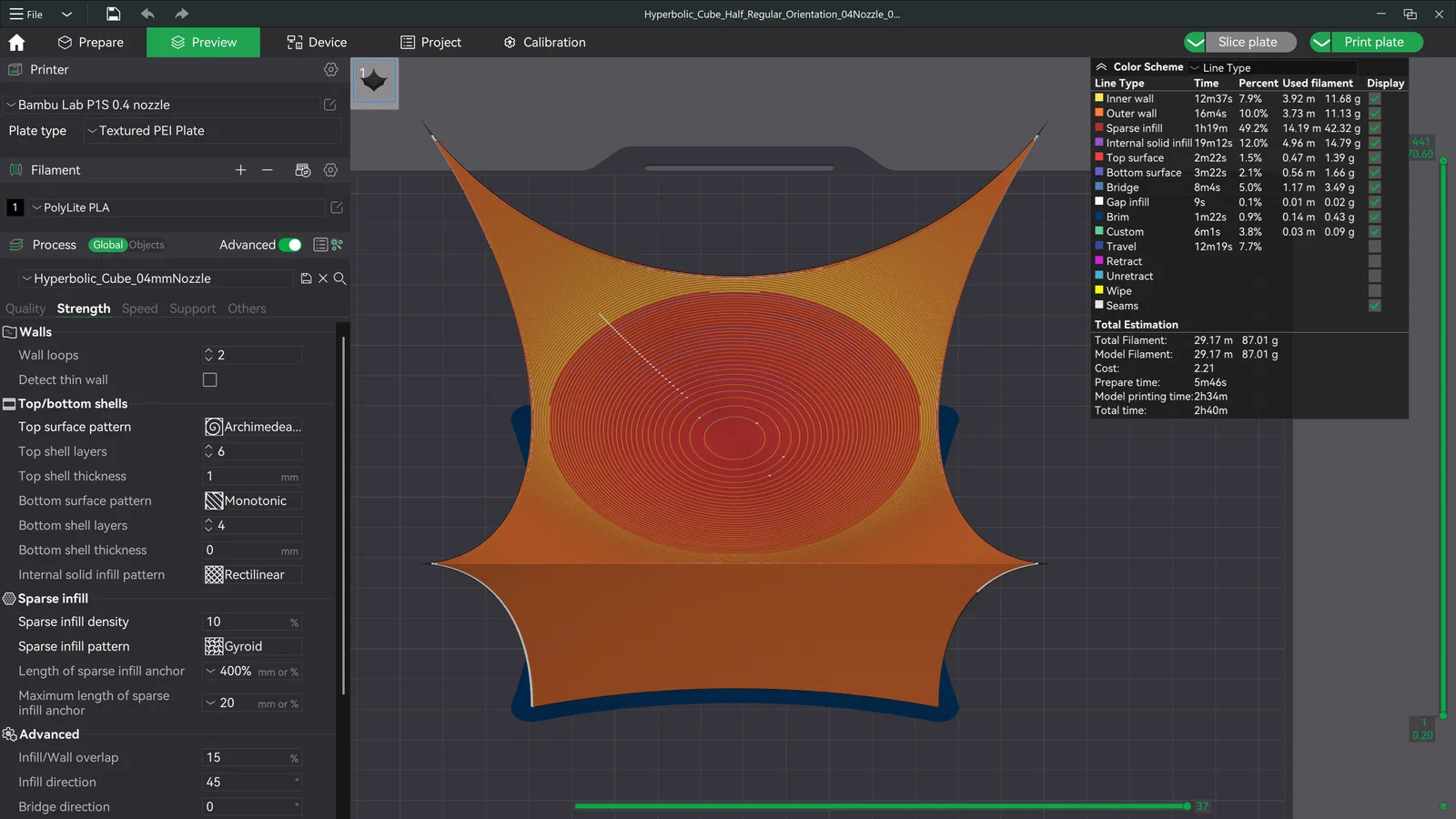Search process presets with magnifier icon

click(x=339, y=278)
